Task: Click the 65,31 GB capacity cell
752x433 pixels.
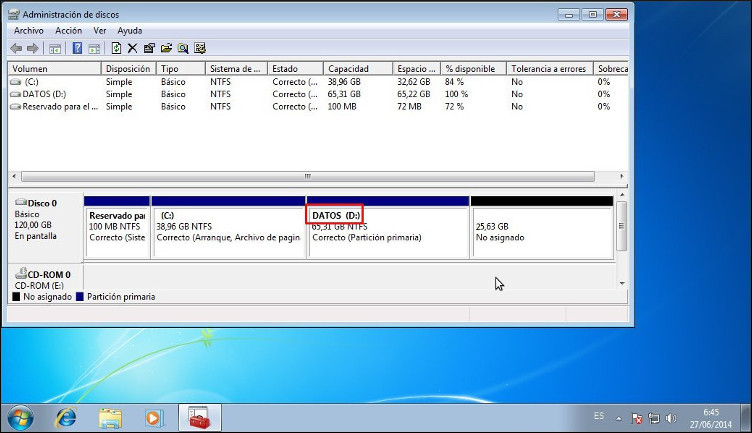Action: [x=344, y=94]
